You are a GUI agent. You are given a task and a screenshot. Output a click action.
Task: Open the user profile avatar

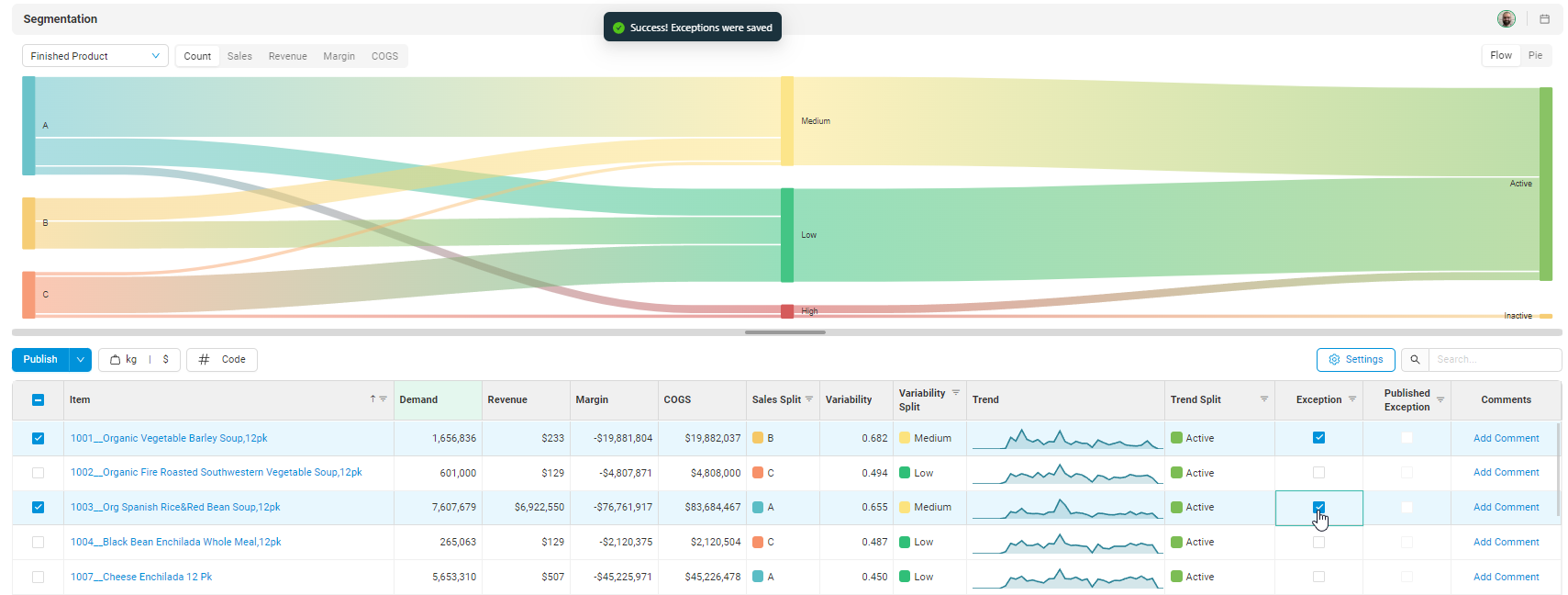pyautogui.click(x=1506, y=19)
